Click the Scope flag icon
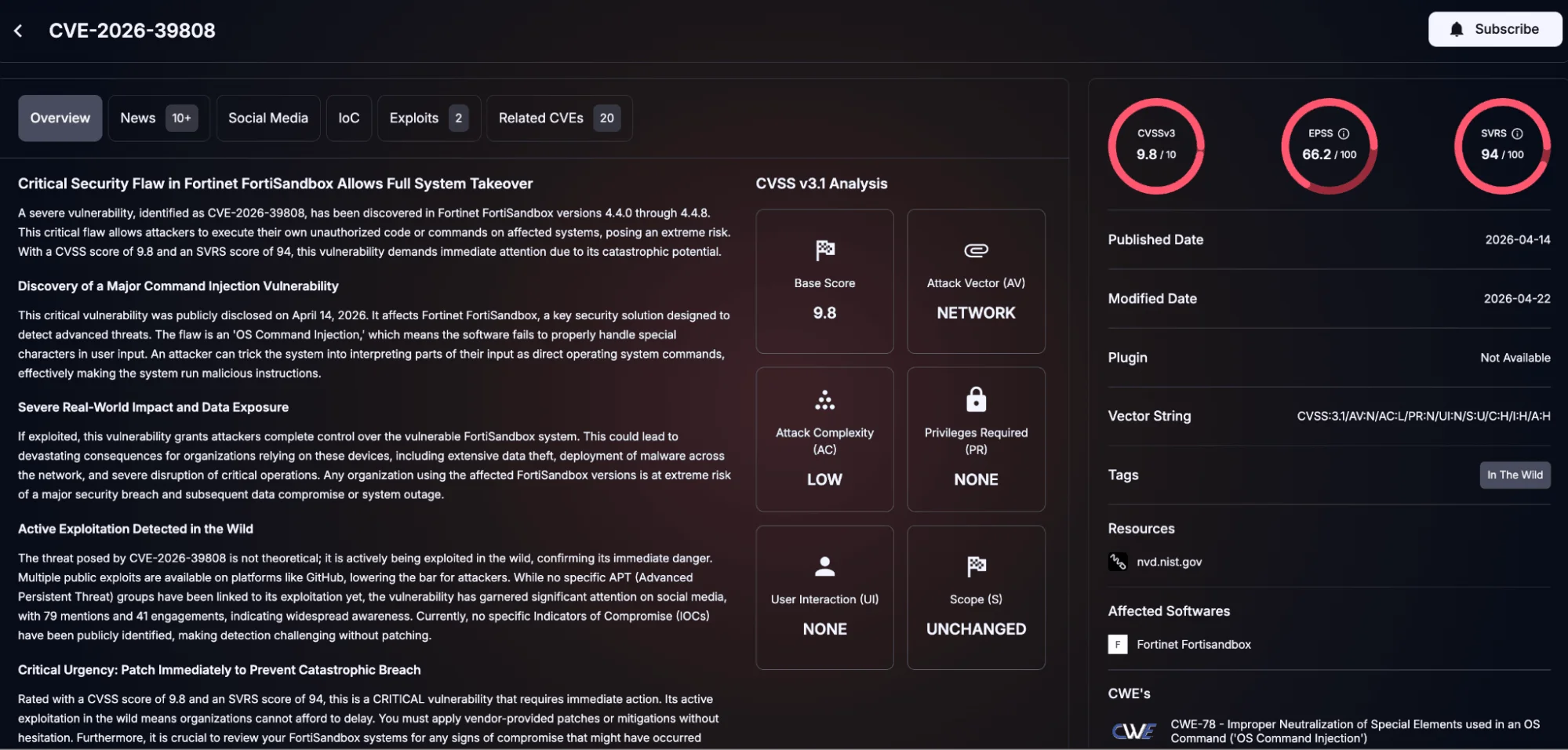The height and width of the screenshot is (750, 1568). [976, 566]
